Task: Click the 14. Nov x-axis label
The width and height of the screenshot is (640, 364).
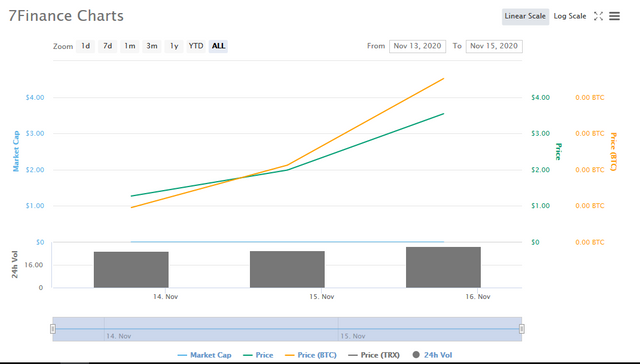Action: [165, 297]
